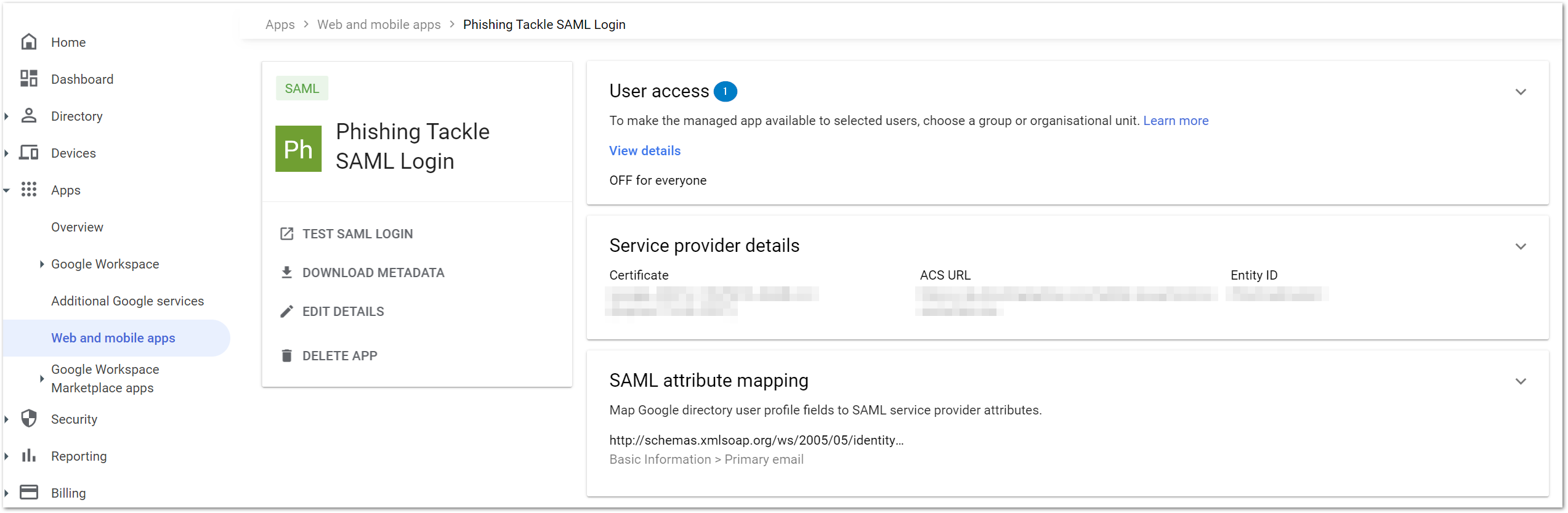
Task: Expand Google Workspace submenu arrow
Action: pyautogui.click(x=42, y=264)
